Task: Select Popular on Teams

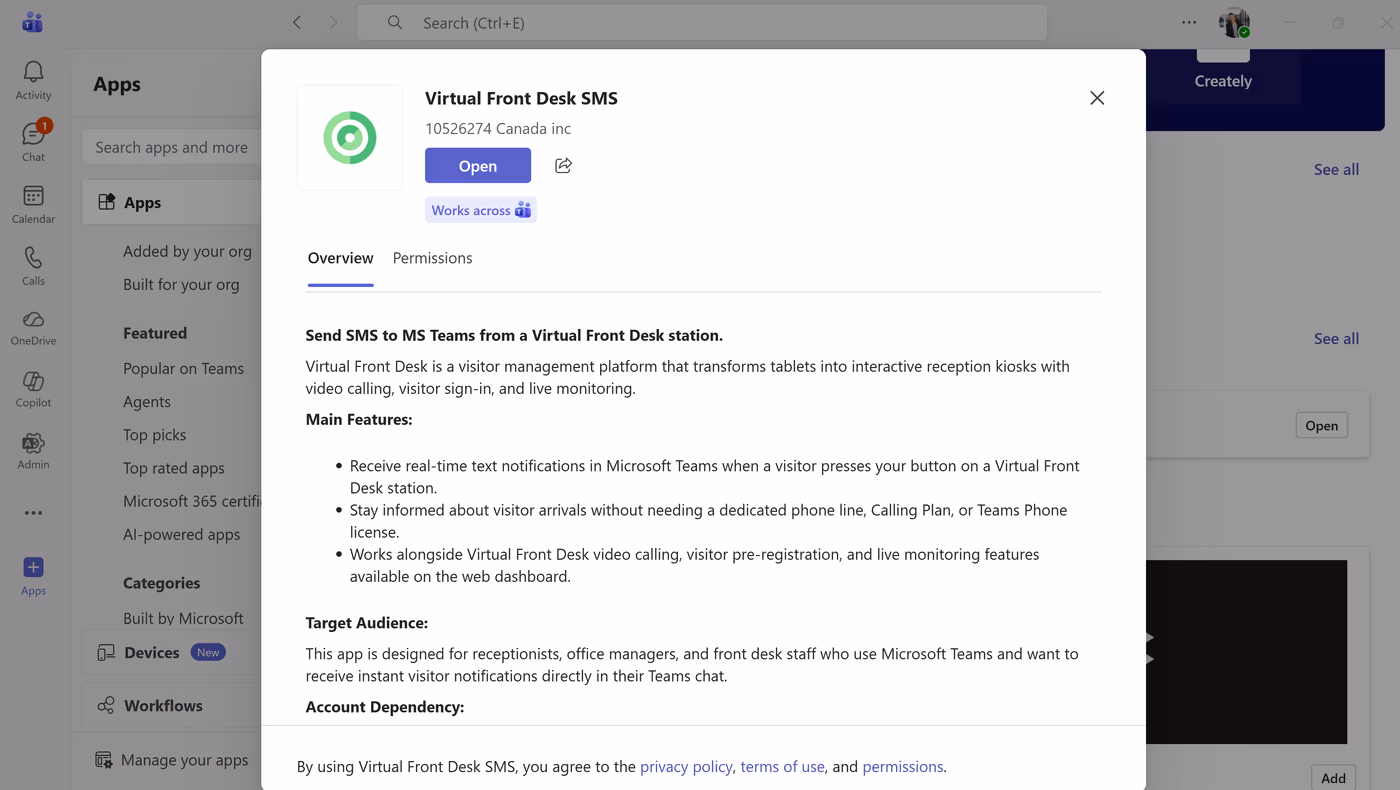Action: pyautogui.click(x=183, y=368)
